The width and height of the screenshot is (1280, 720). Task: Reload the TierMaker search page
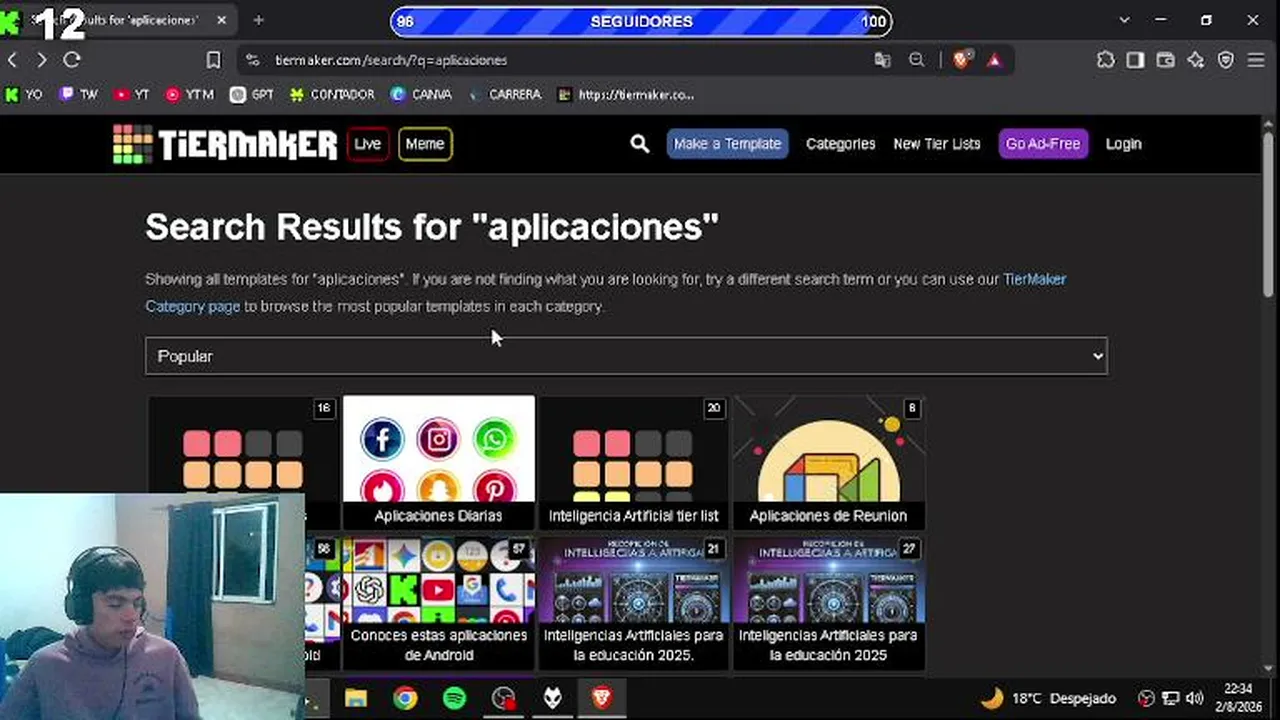(72, 60)
